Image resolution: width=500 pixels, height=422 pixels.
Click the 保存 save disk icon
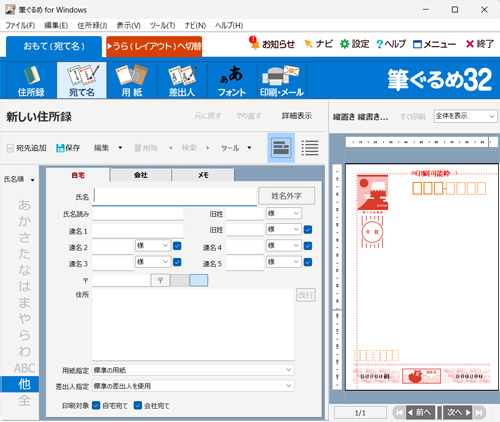pos(60,148)
